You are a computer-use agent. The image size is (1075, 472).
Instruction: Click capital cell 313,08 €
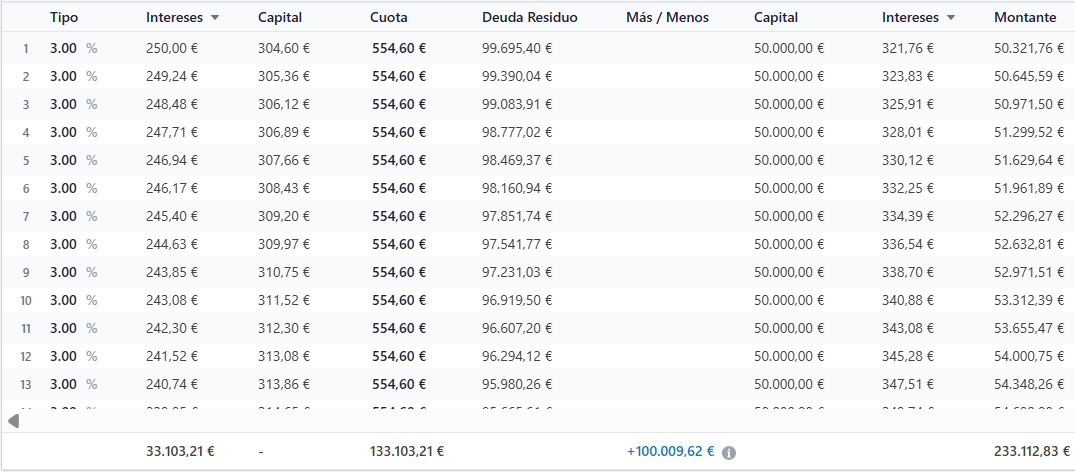[x=284, y=356]
